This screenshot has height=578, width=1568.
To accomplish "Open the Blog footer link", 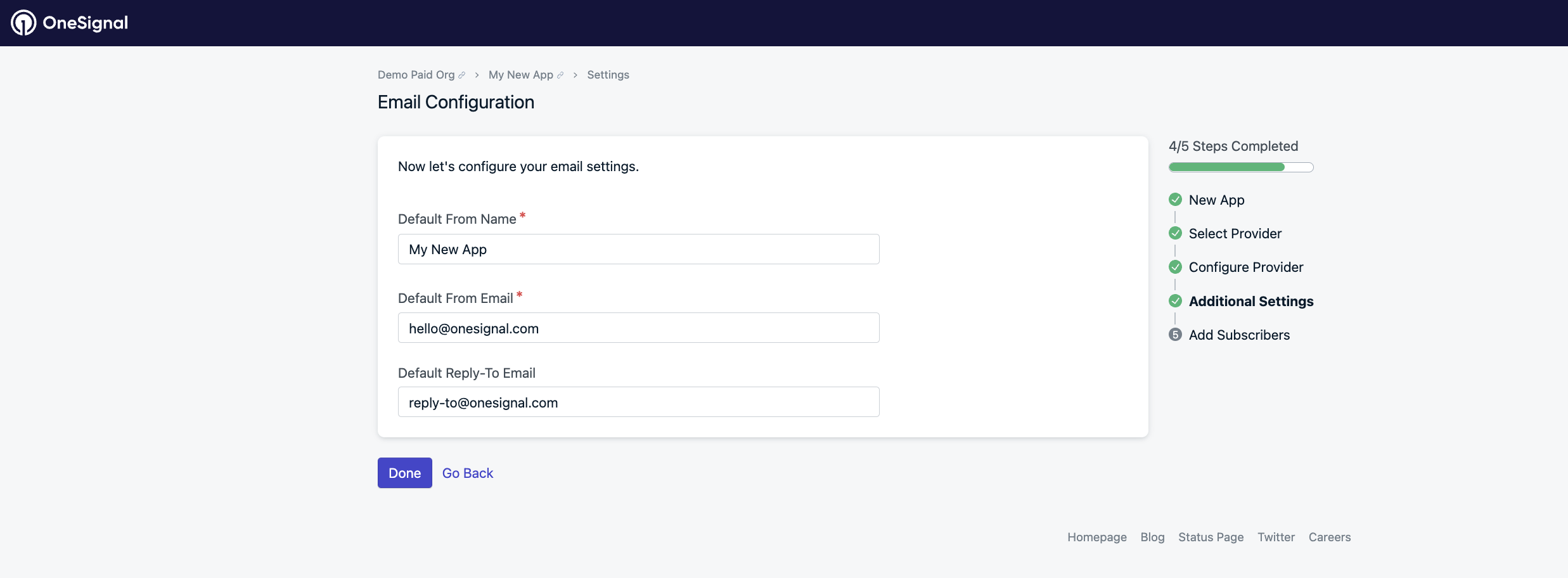I will [1152, 537].
